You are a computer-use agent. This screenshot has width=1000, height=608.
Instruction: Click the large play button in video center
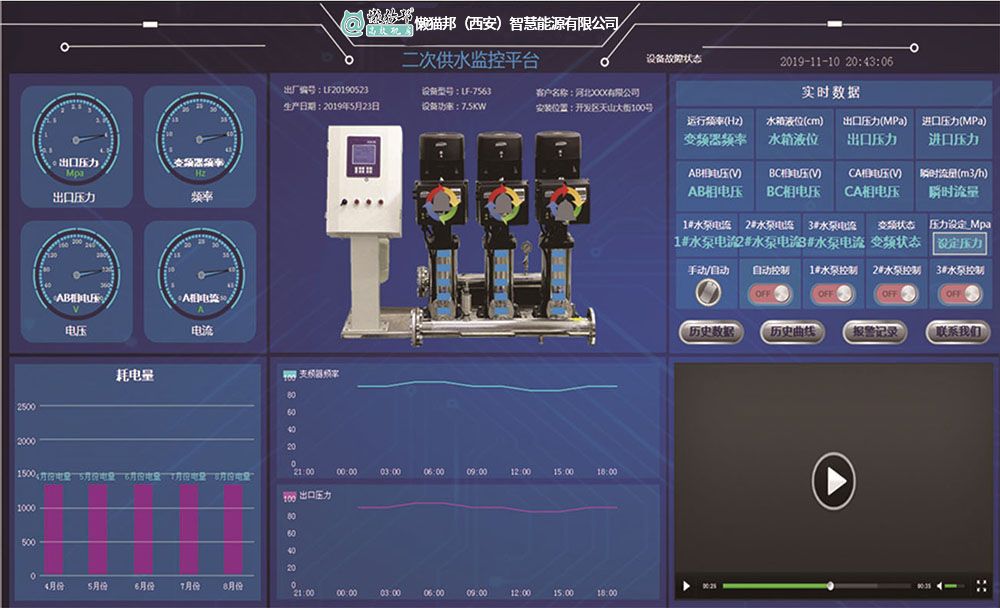[833, 482]
